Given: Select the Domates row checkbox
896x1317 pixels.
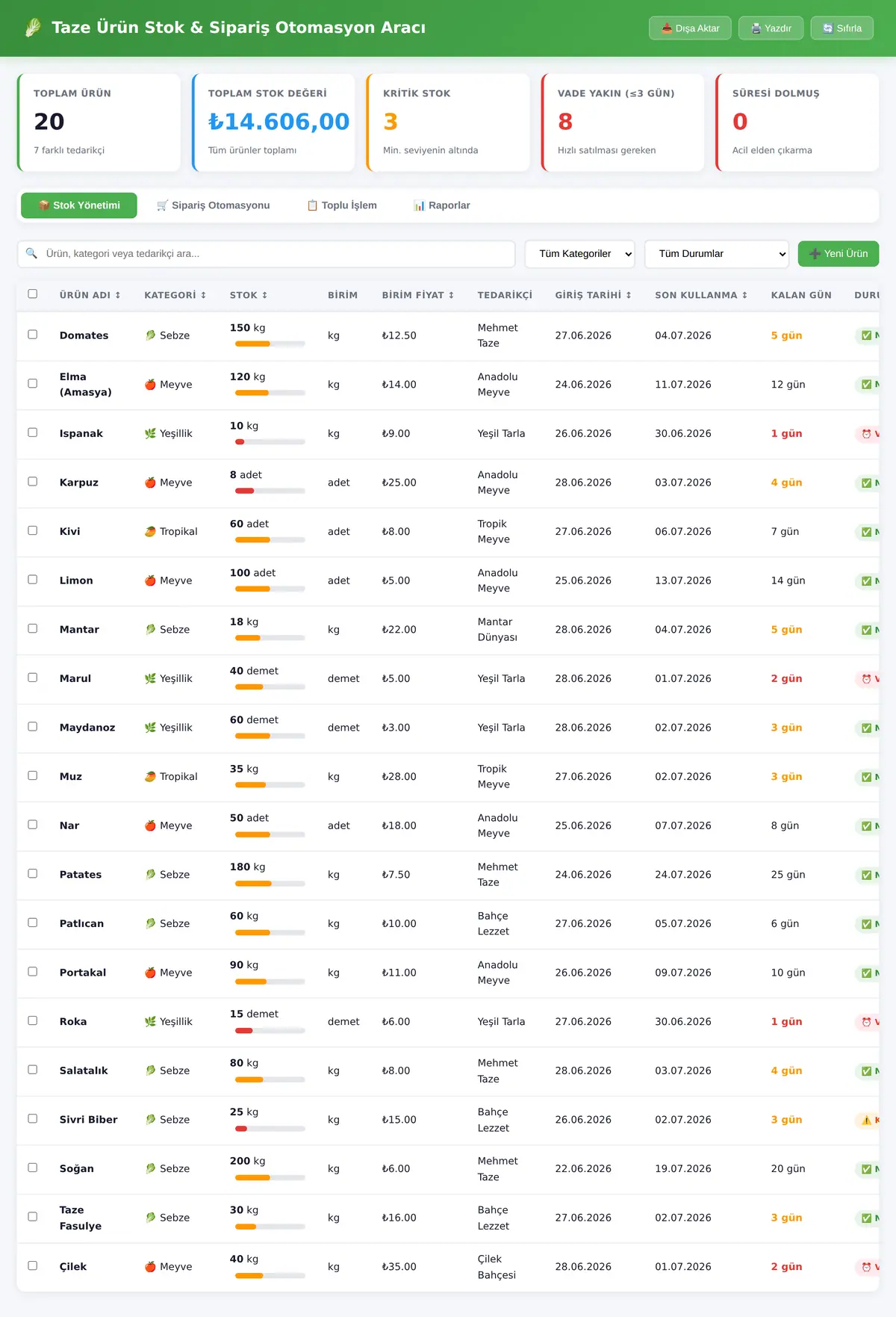Looking at the screenshot, I should pos(33,335).
